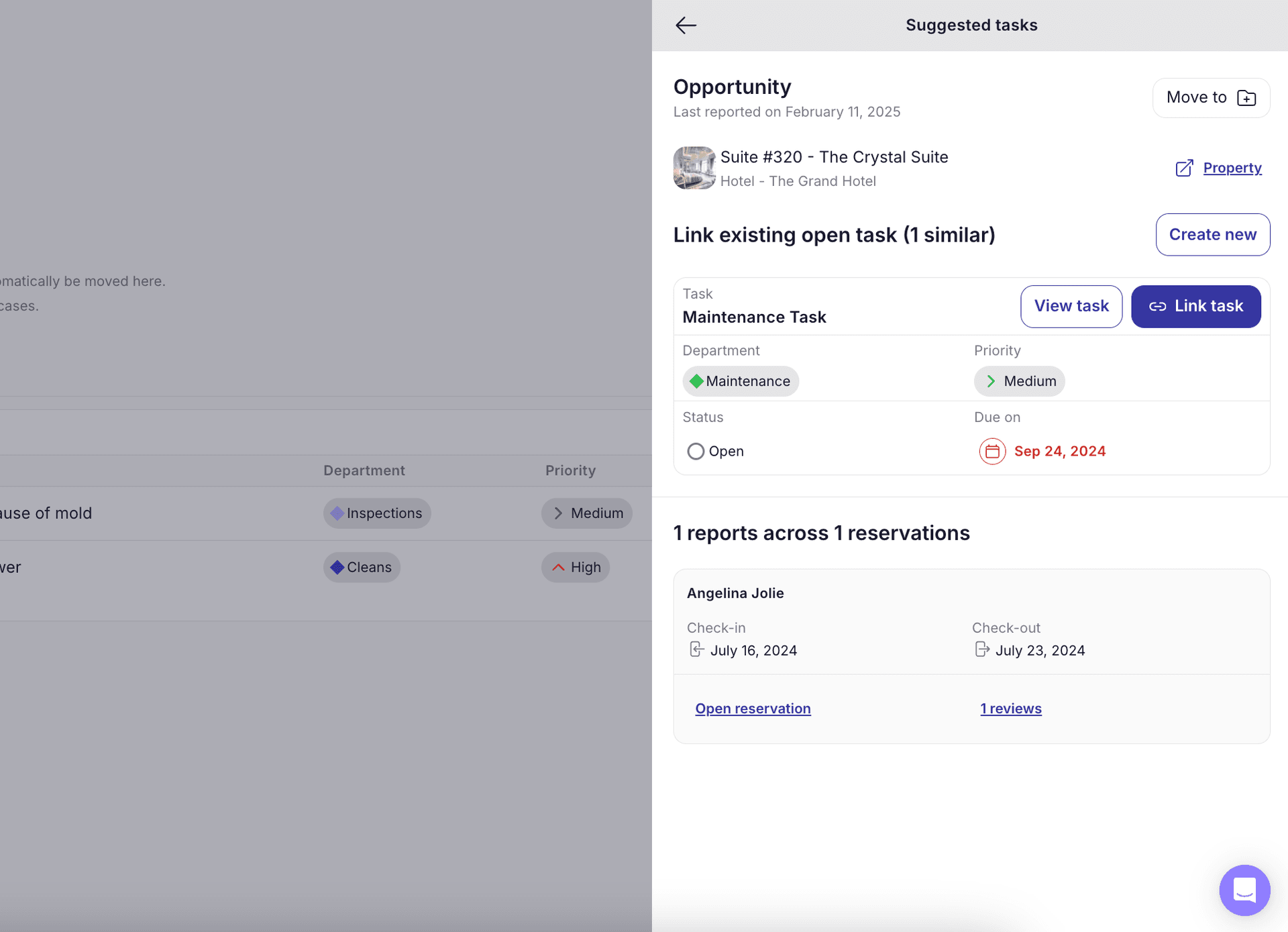Screen dimensions: 1288x932
Task: Click the folder-plus icon in the Move to button
Action: pos(1246,97)
